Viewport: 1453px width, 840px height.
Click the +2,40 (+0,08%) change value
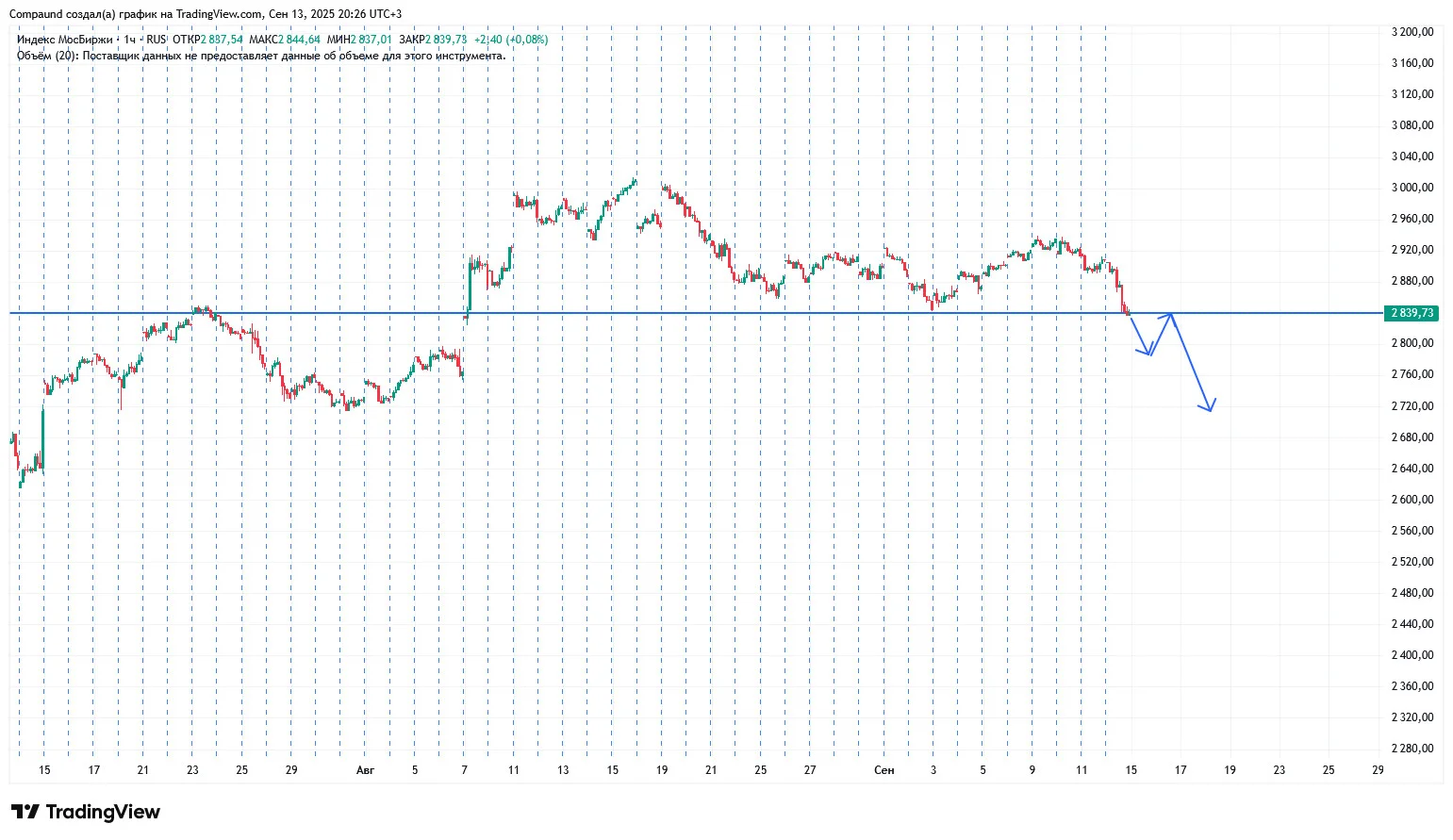(511, 40)
